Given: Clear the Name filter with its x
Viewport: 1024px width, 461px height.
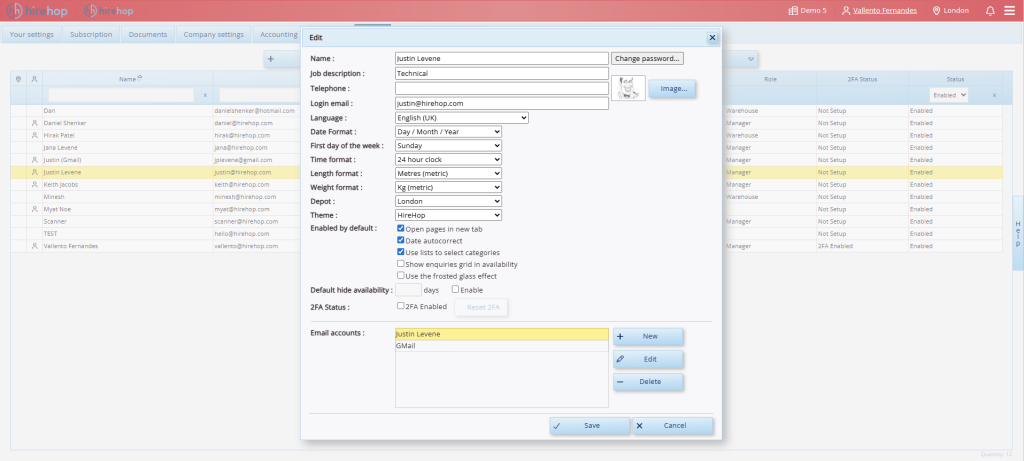Looking at the screenshot, I should coord(204,95).
